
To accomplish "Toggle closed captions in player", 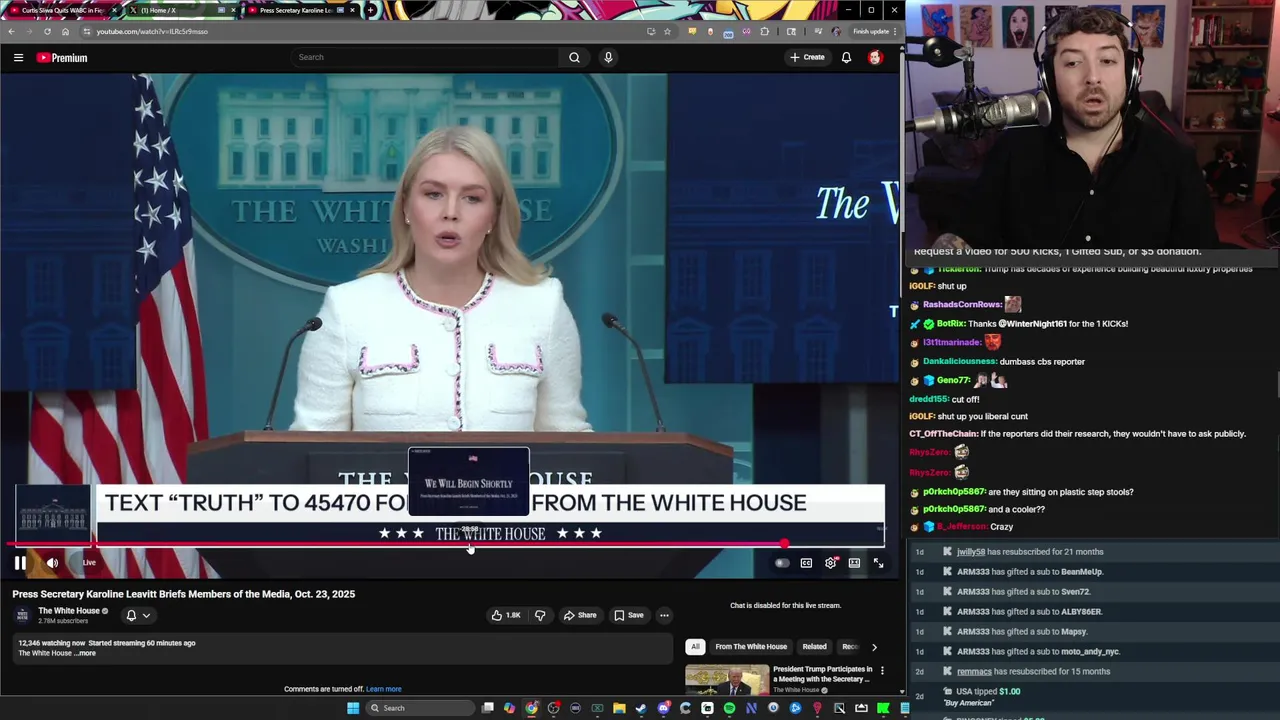I will tap(806, 563).
